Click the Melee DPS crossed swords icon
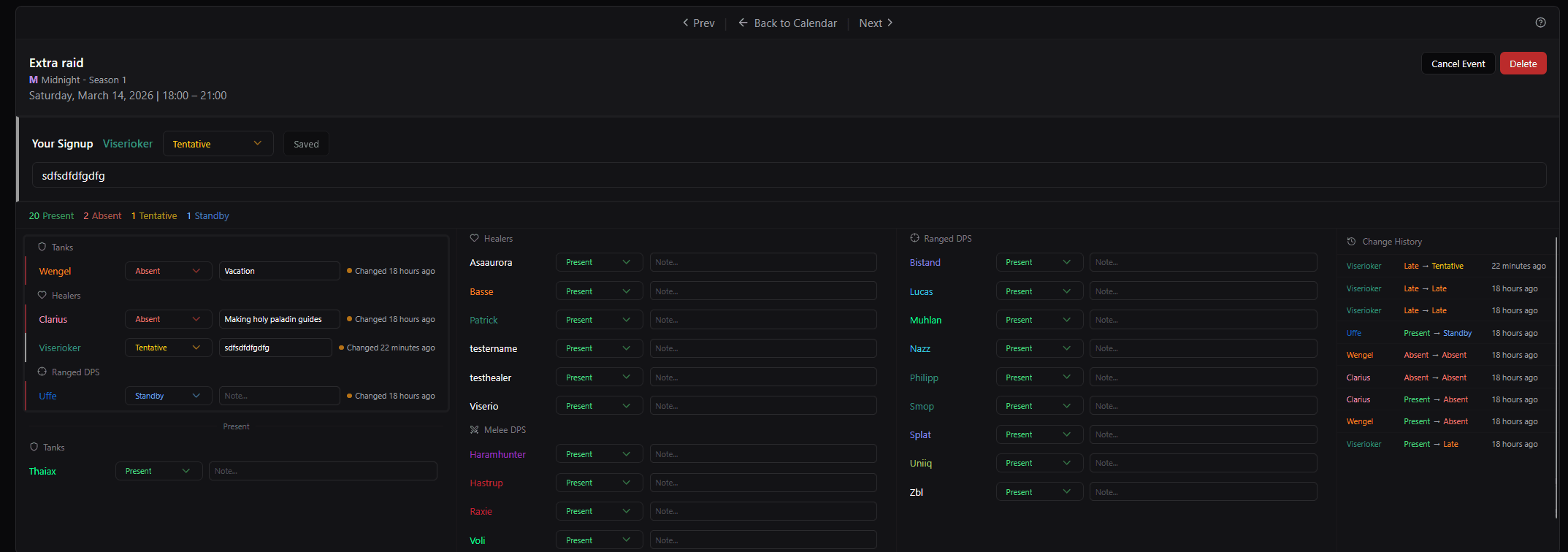This screenshot has width=1568, height=552. [x=474, y=429]
